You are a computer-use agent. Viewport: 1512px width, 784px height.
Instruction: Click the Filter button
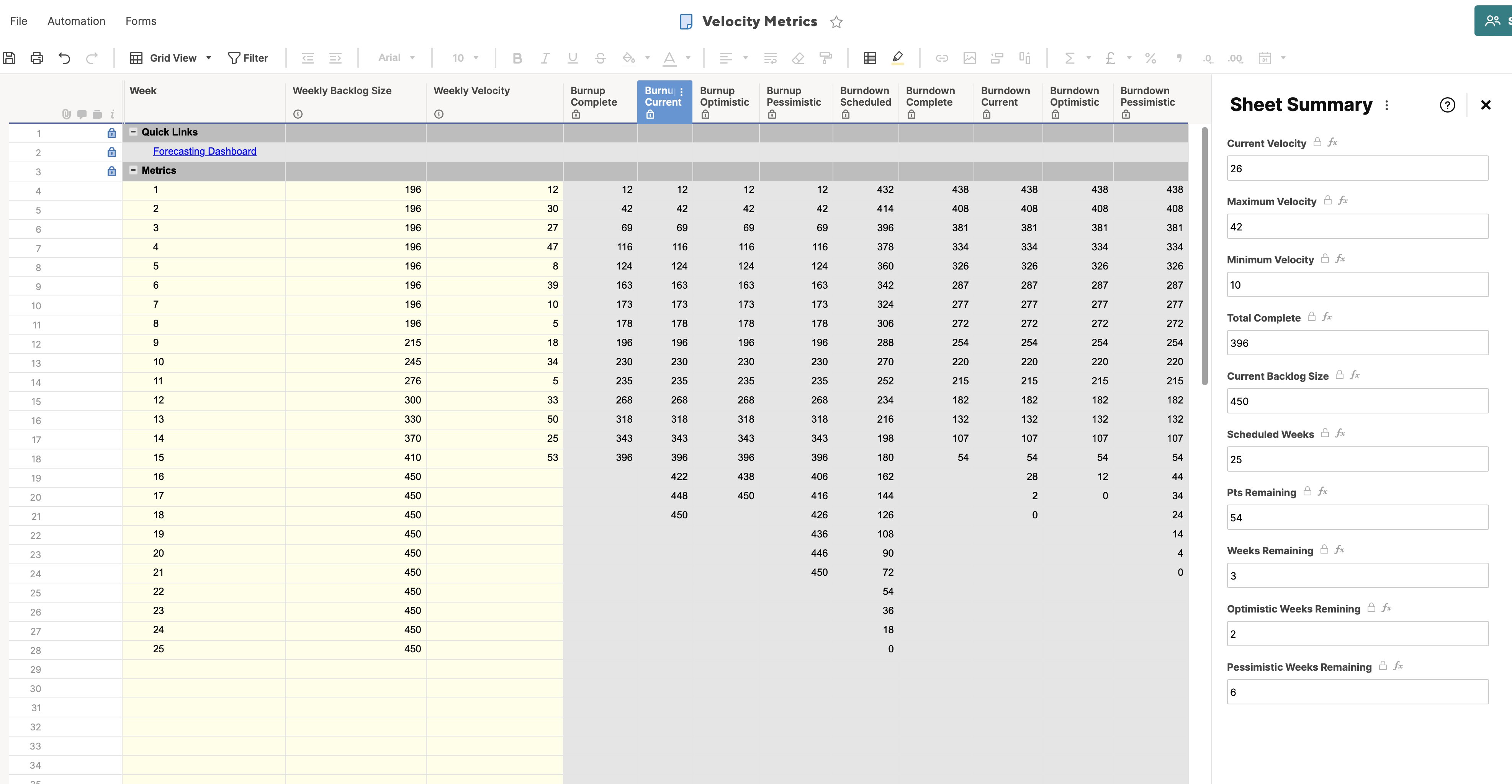click(248, 58)
